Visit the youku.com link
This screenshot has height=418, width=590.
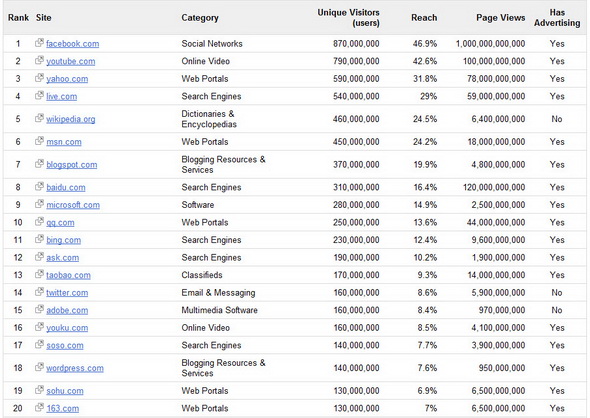point(67,328)
